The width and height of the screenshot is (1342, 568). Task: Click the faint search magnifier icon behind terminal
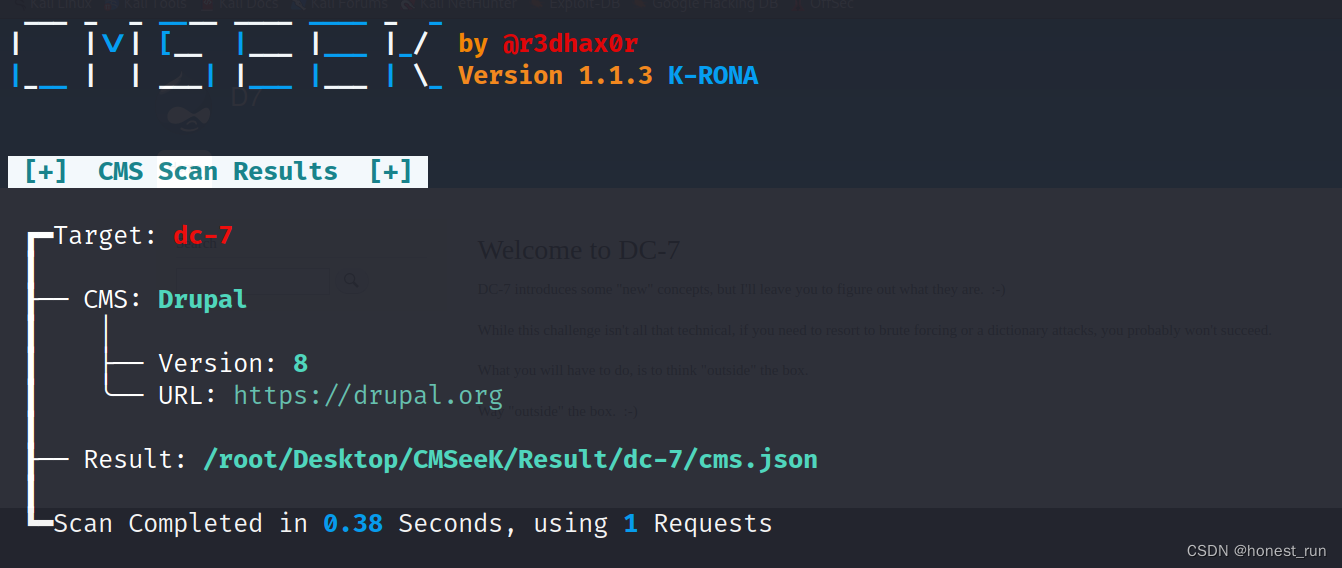[x=351, y=281]
